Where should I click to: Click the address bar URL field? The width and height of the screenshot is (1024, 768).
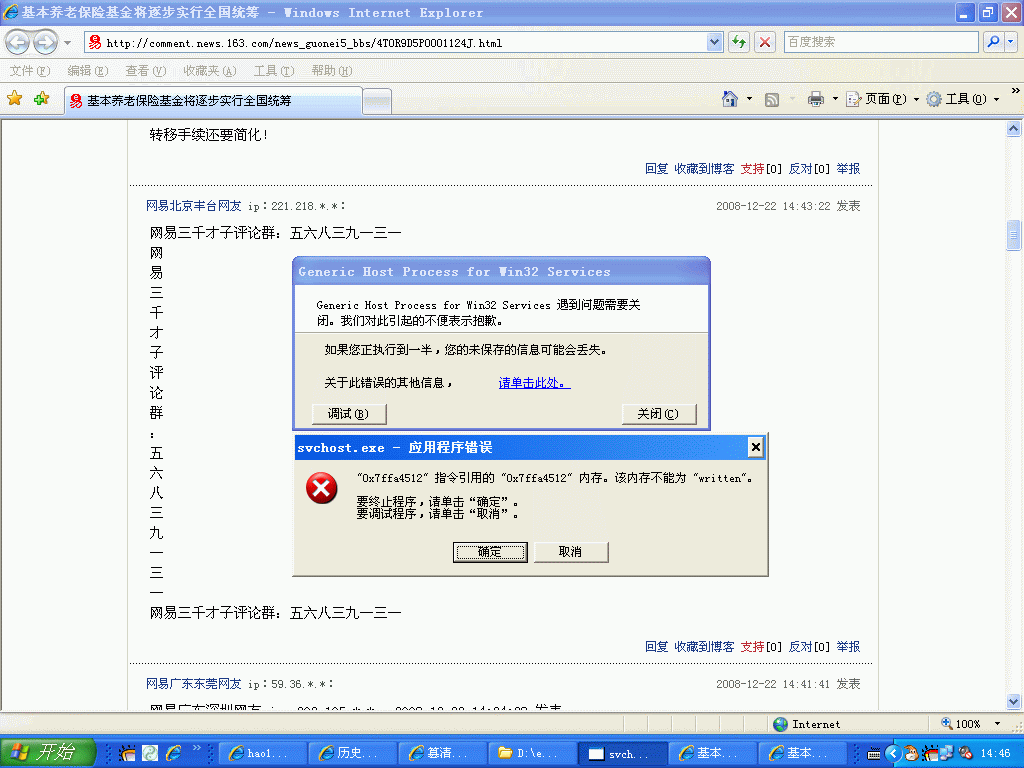pos(395,43)
